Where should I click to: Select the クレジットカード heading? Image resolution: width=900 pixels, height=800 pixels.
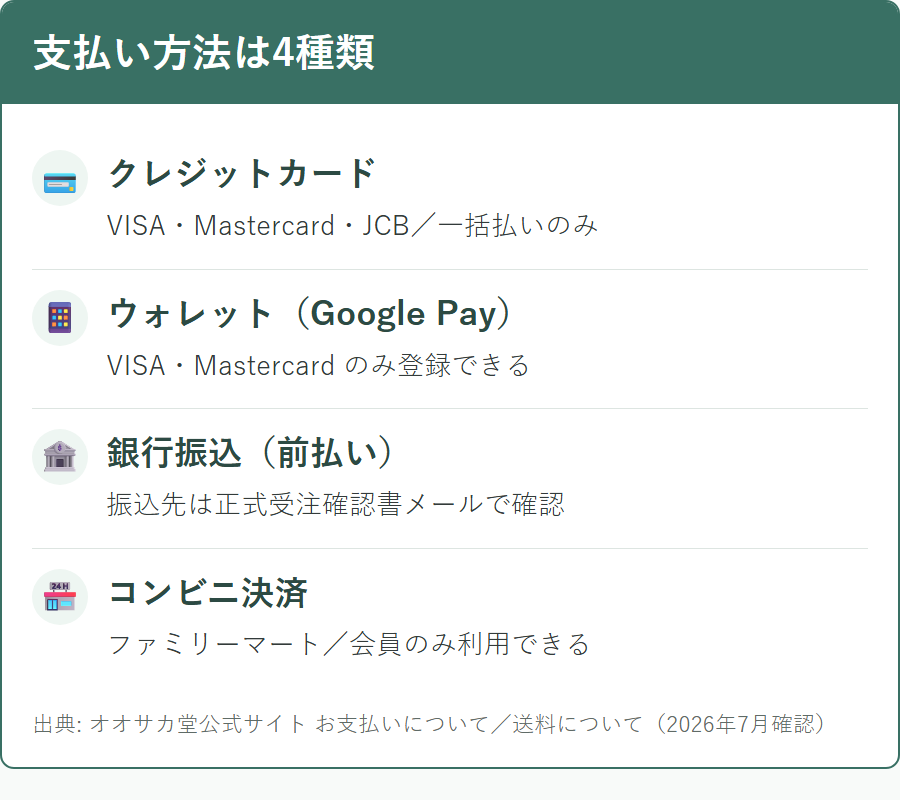242,173
